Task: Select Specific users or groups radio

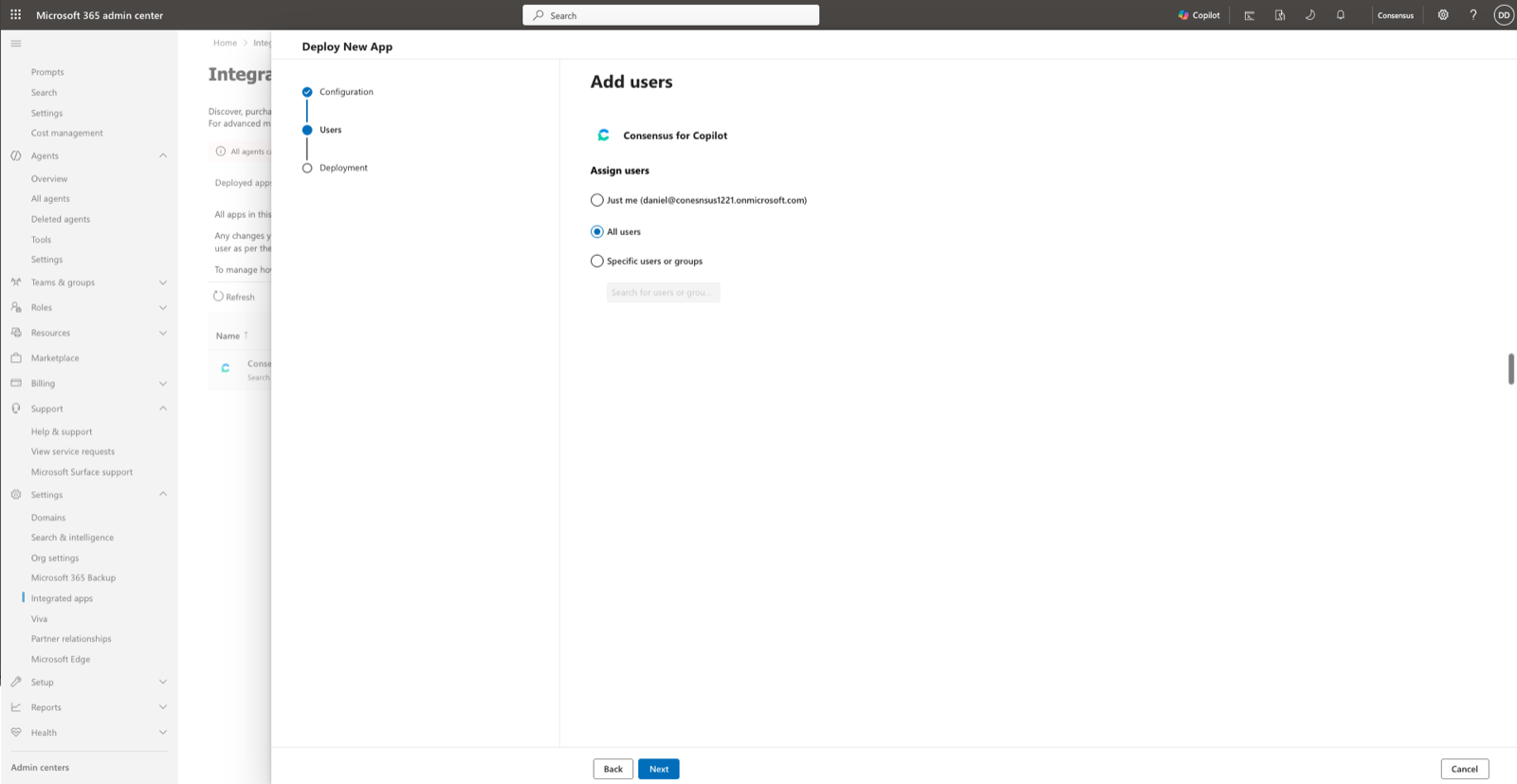Action: click(597, 261)
